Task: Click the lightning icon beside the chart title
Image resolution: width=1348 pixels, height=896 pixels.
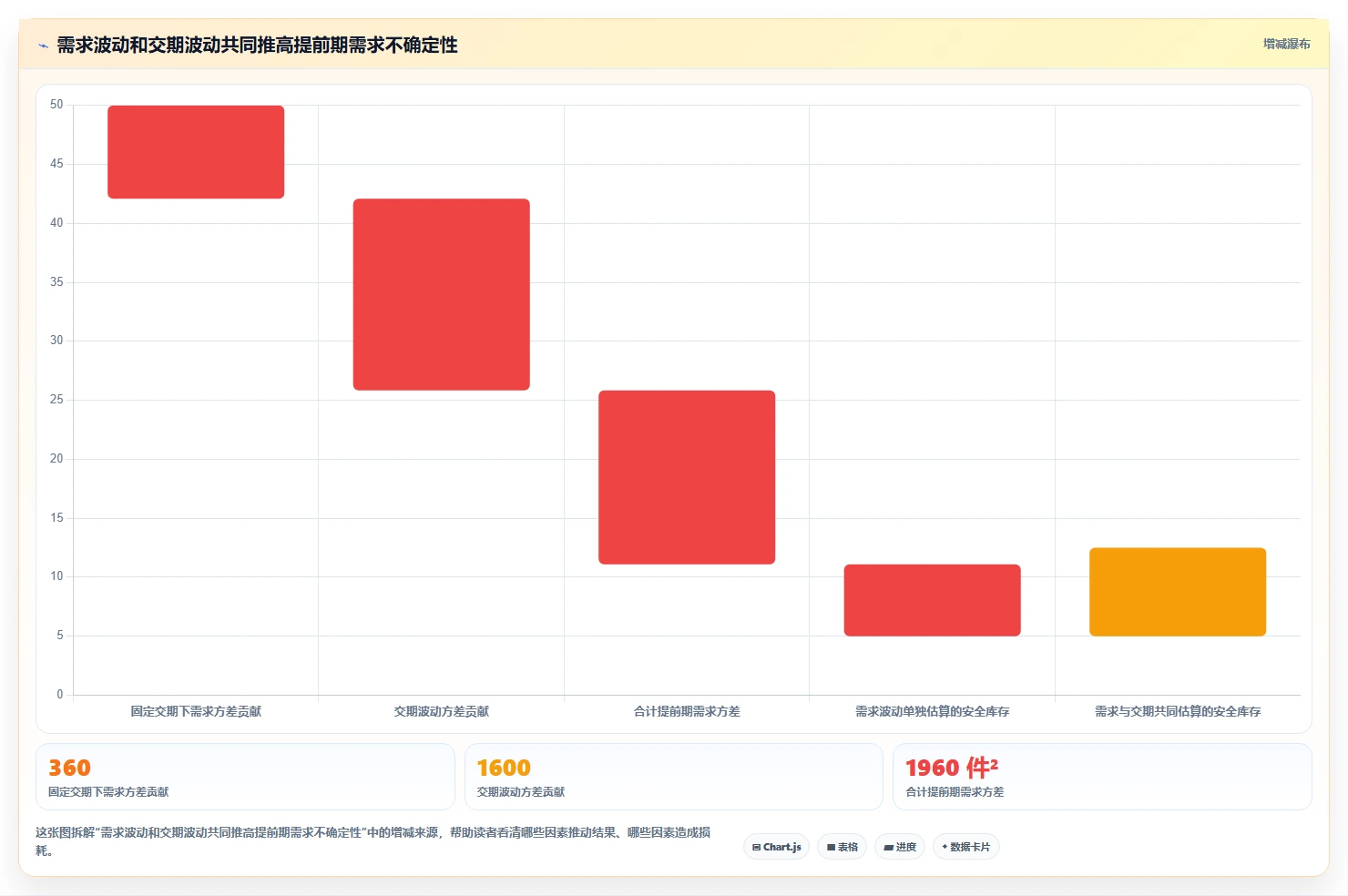Action: coord(43,46)
